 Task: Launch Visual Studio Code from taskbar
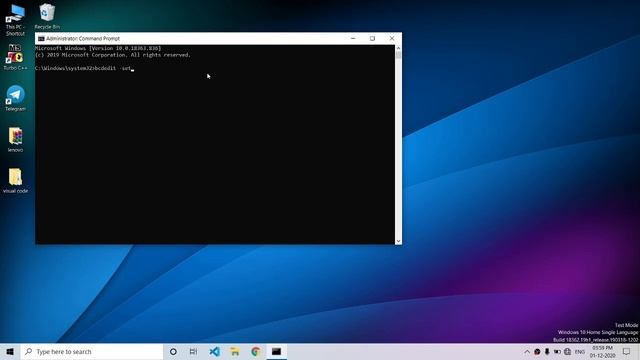(214, 351)
